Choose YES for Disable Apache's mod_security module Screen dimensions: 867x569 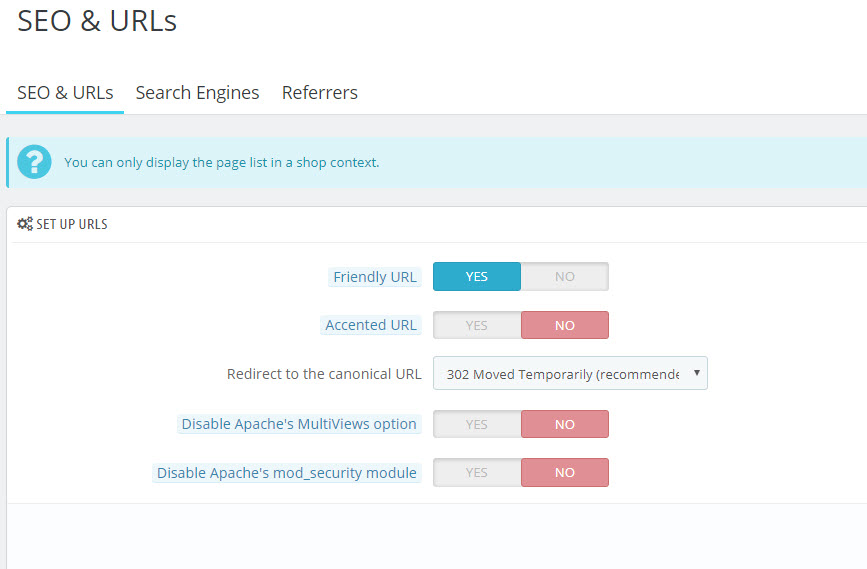(477, 473)
